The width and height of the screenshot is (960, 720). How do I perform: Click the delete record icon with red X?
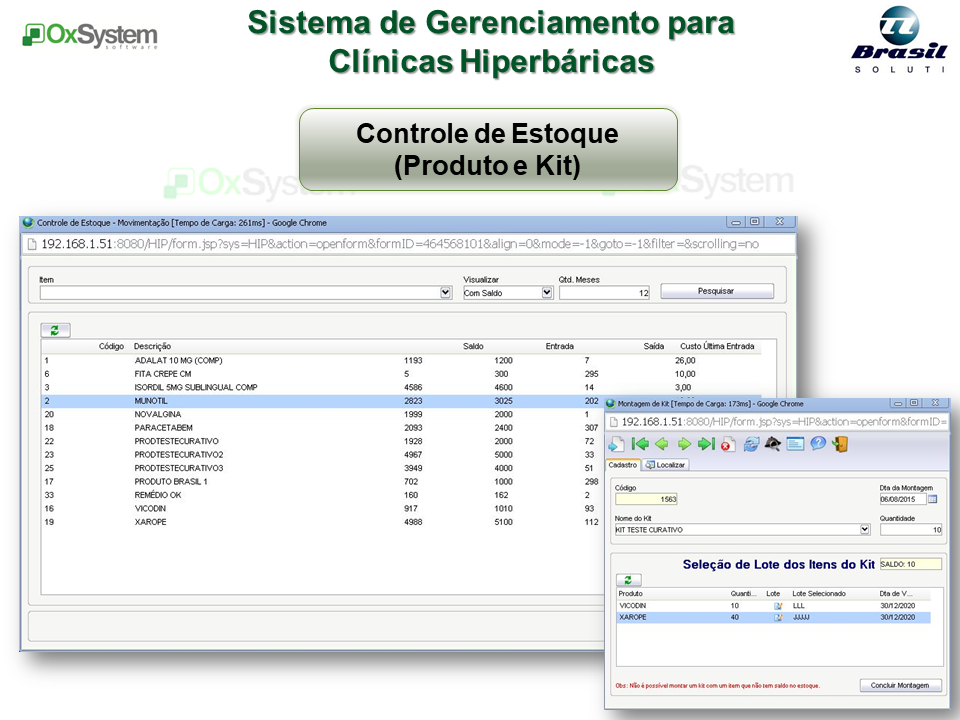point(728,444)
